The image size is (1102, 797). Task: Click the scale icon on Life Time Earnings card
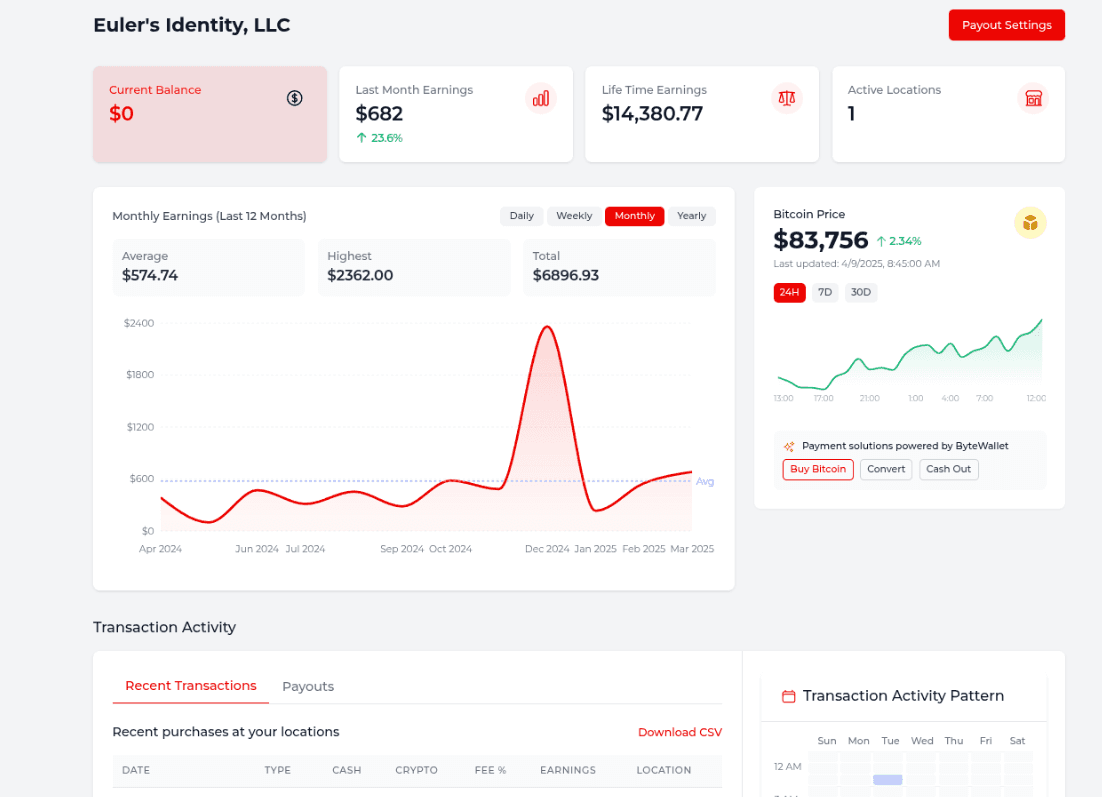(786, 98)
